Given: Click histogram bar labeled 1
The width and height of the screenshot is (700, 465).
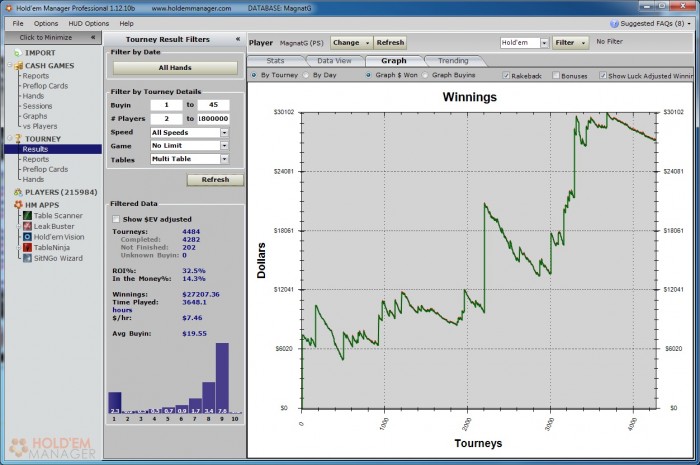Looking at the screenshot, I should pyautogui.click(x=115, y=403).
